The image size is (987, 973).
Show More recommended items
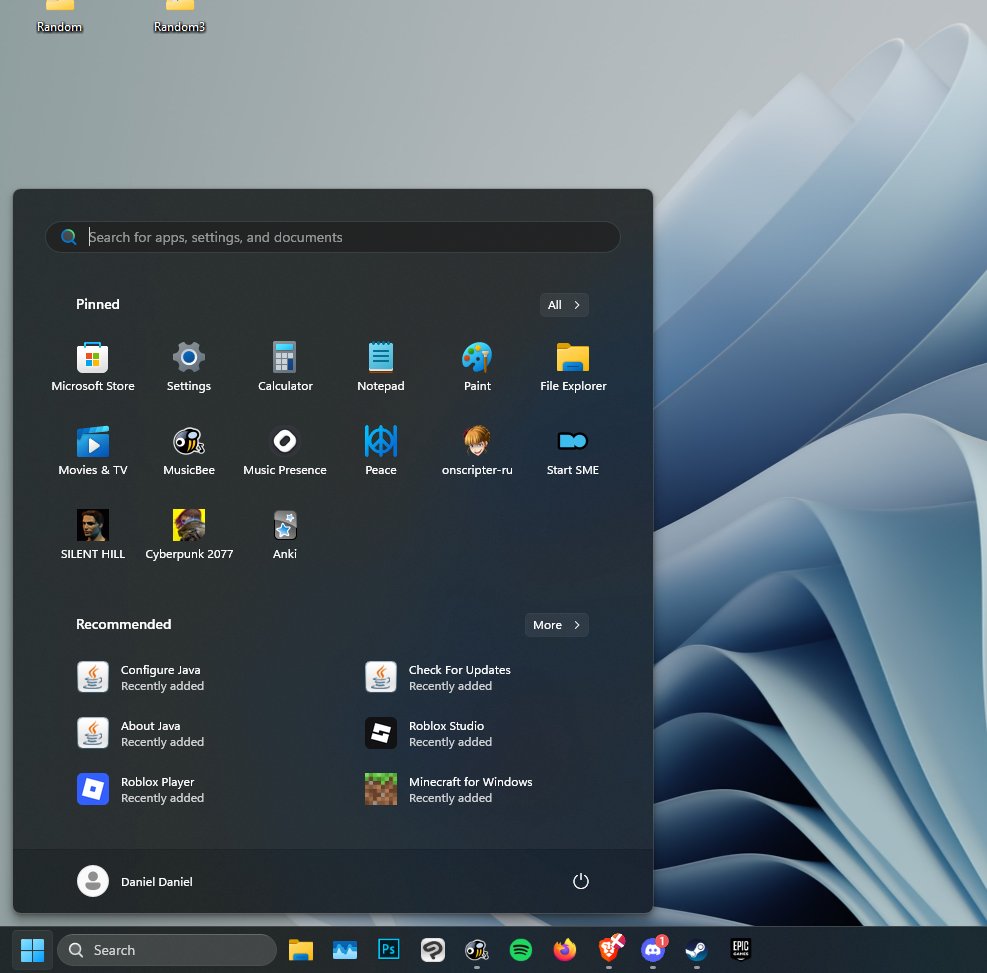coord(556,625)
